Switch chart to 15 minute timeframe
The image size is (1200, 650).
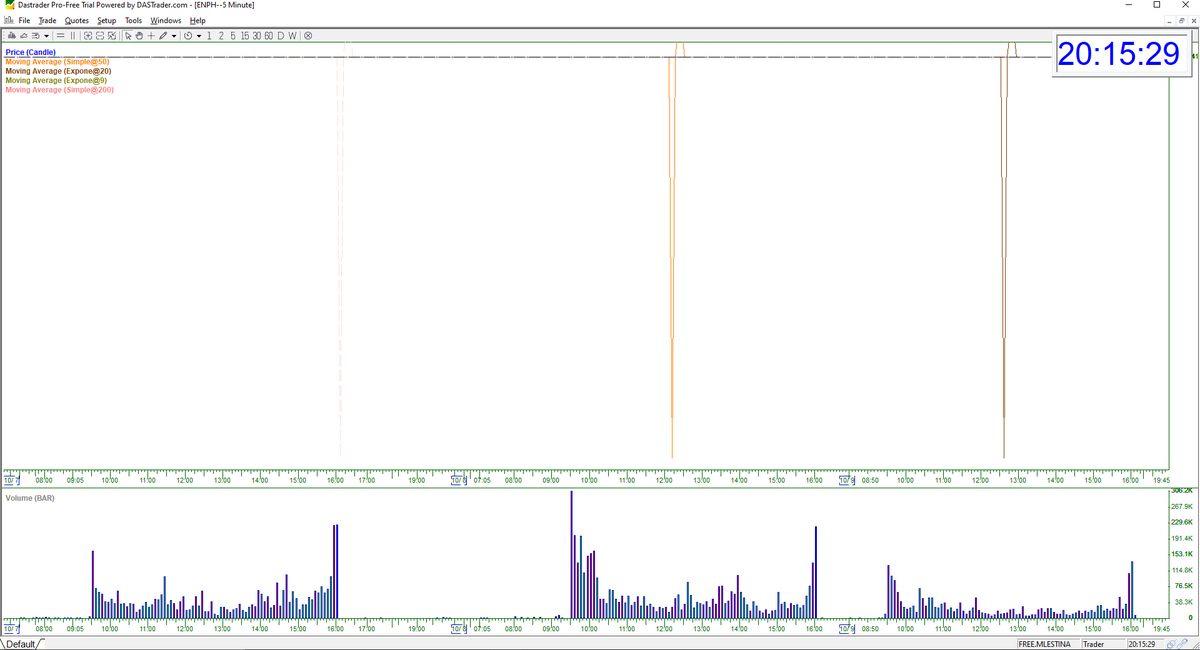click(x=245, y=36)
